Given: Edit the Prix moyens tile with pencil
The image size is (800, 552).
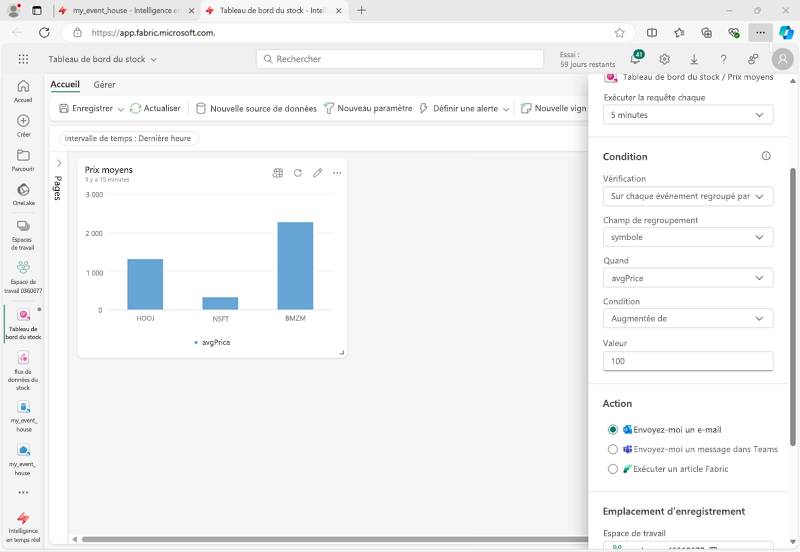Looking at the screenshot, I should (317, 173).
